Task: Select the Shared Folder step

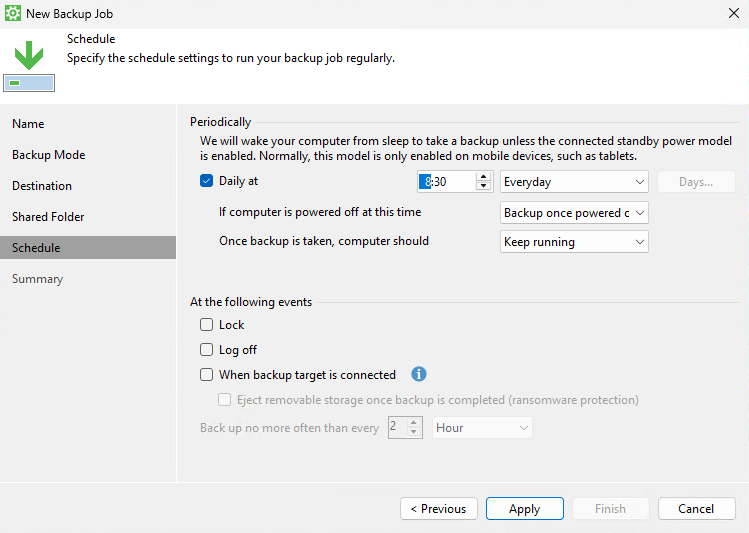Action: click(x=48, y=217)
